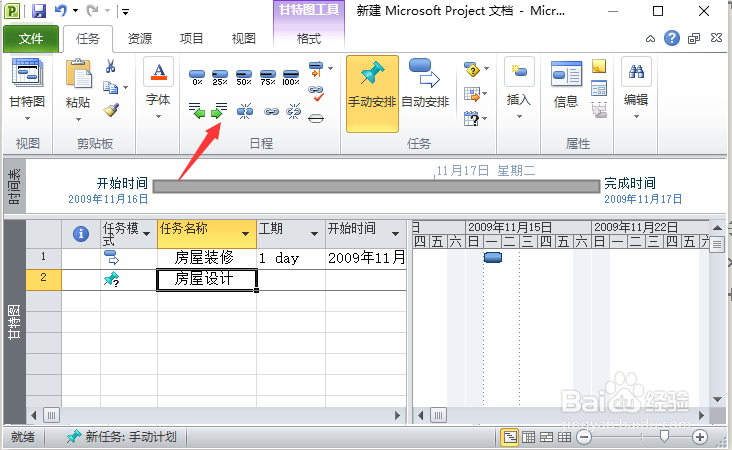Click the Information button
The image size is (732, 450).
tap(566, 84)
